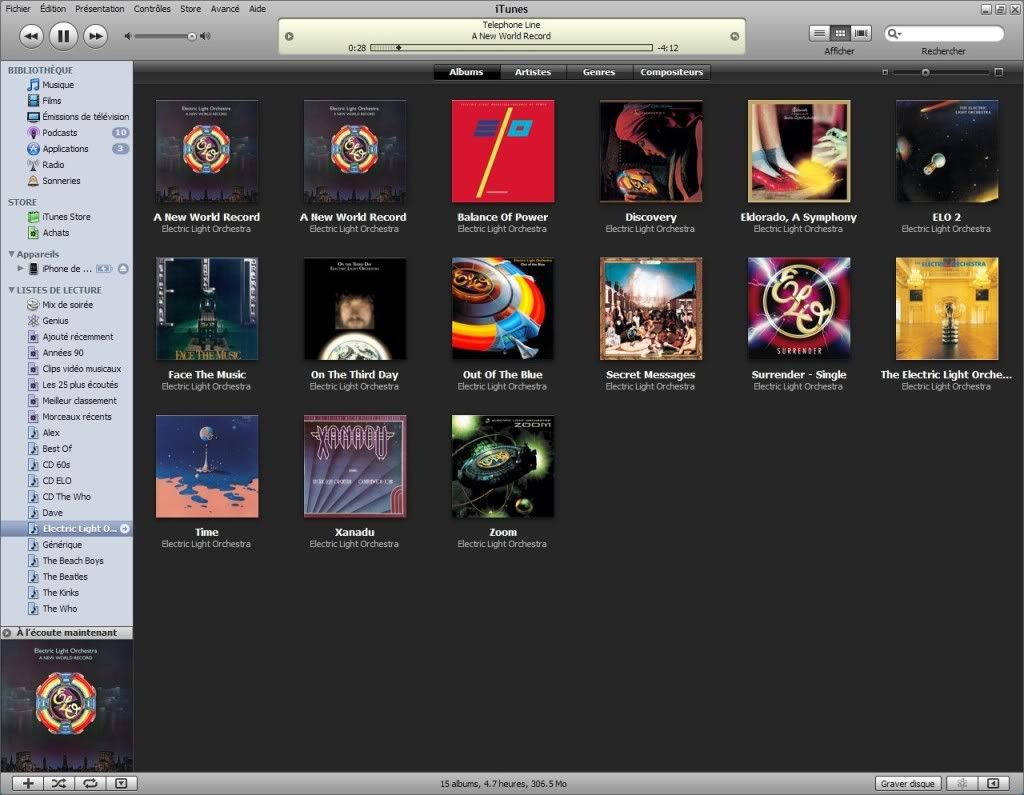Select the Out Of The Blue album cover
This screenshot has height=795, width=1024.
tap(502, 309)
